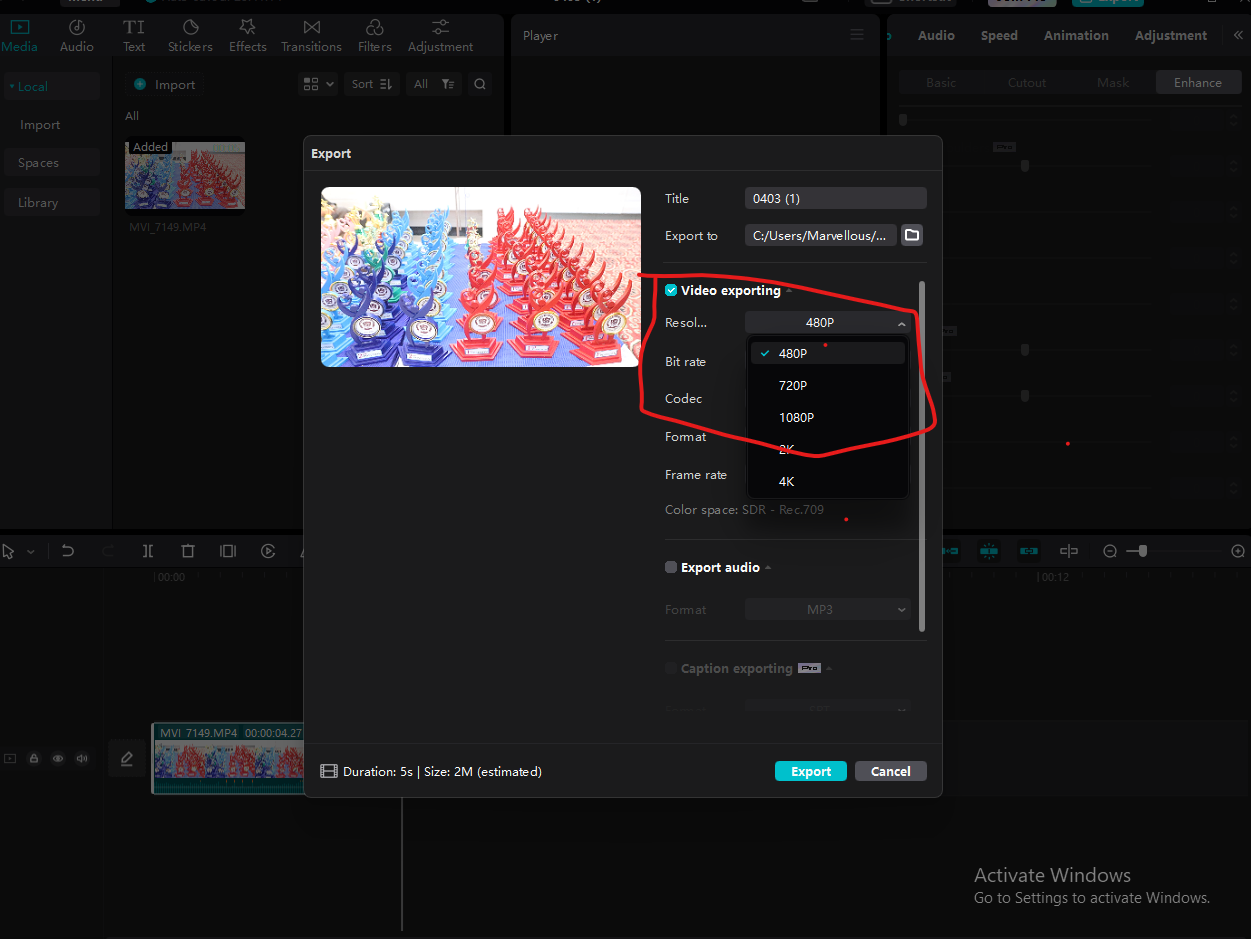
Task: Enable the Caption exporting option
Action: click(x=670, y=668)
